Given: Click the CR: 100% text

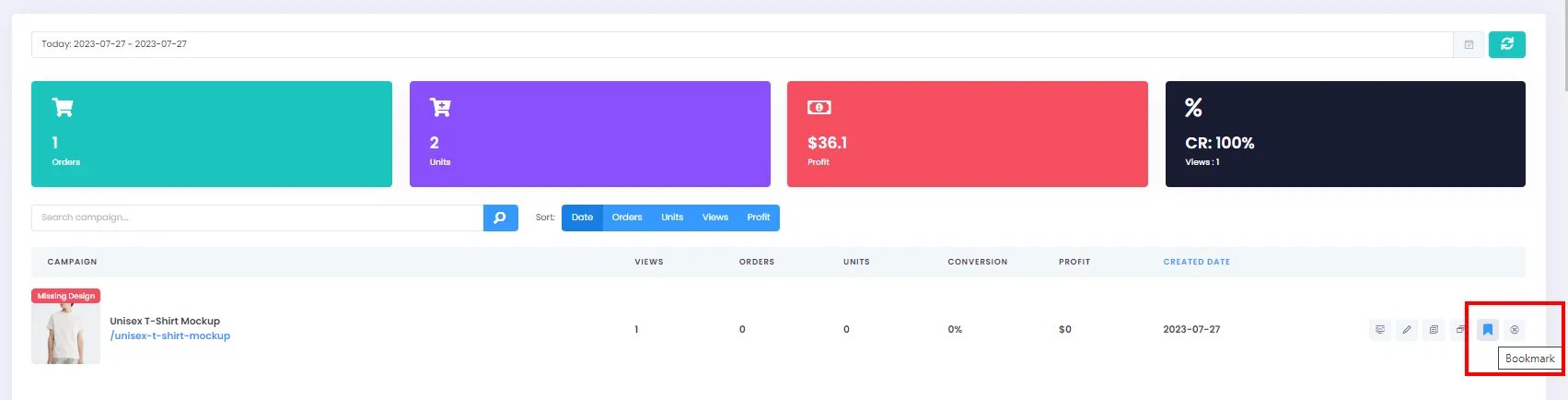Looking at the screenshot, I should pyautogui.click(x=1220, y=143).
